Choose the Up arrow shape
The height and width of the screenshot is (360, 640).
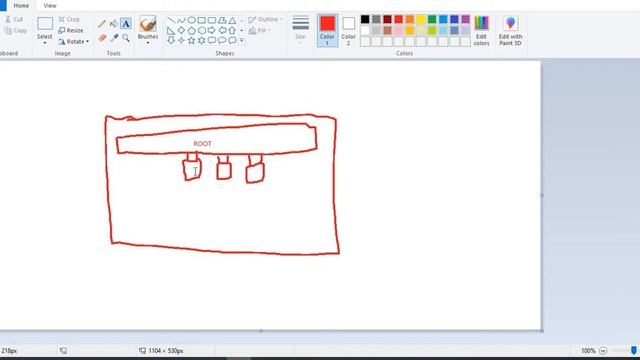coord(232,30)
